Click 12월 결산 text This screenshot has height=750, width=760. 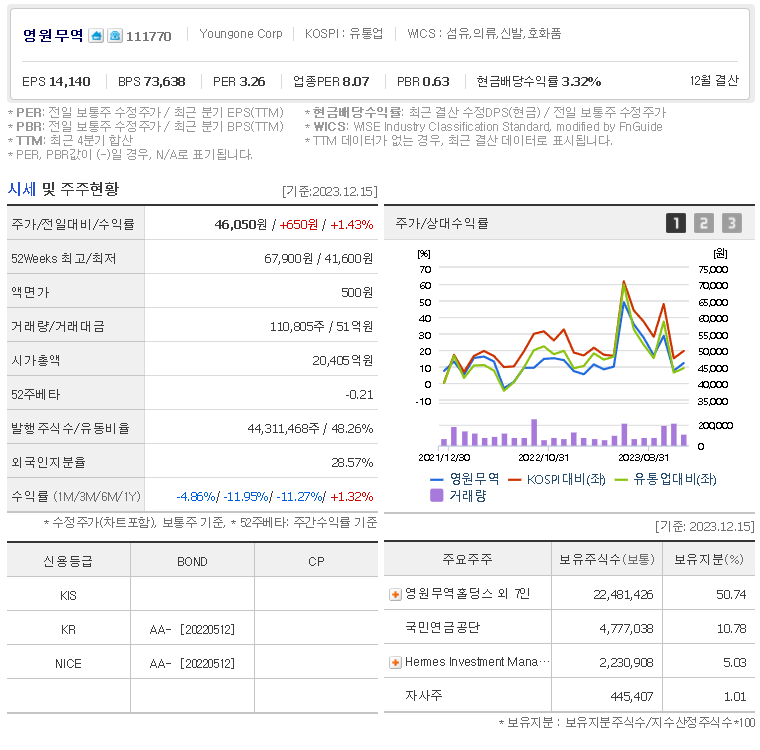(x=714, y=80)
